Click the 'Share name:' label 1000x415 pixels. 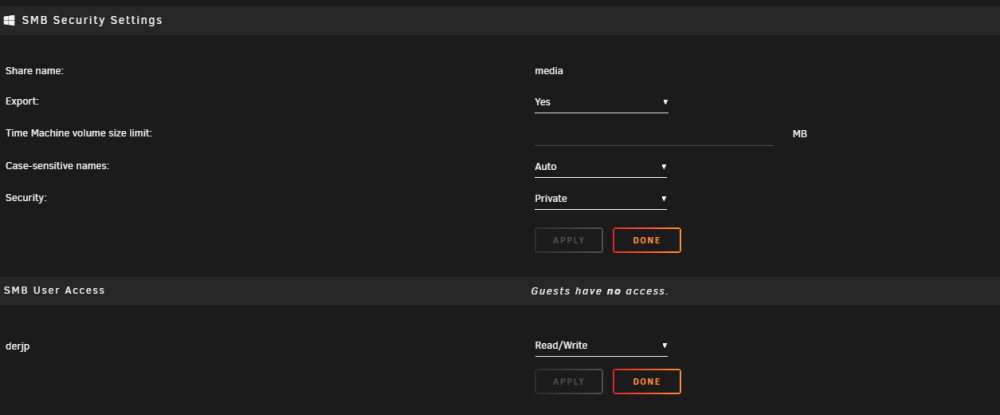[x=34, y=71]
